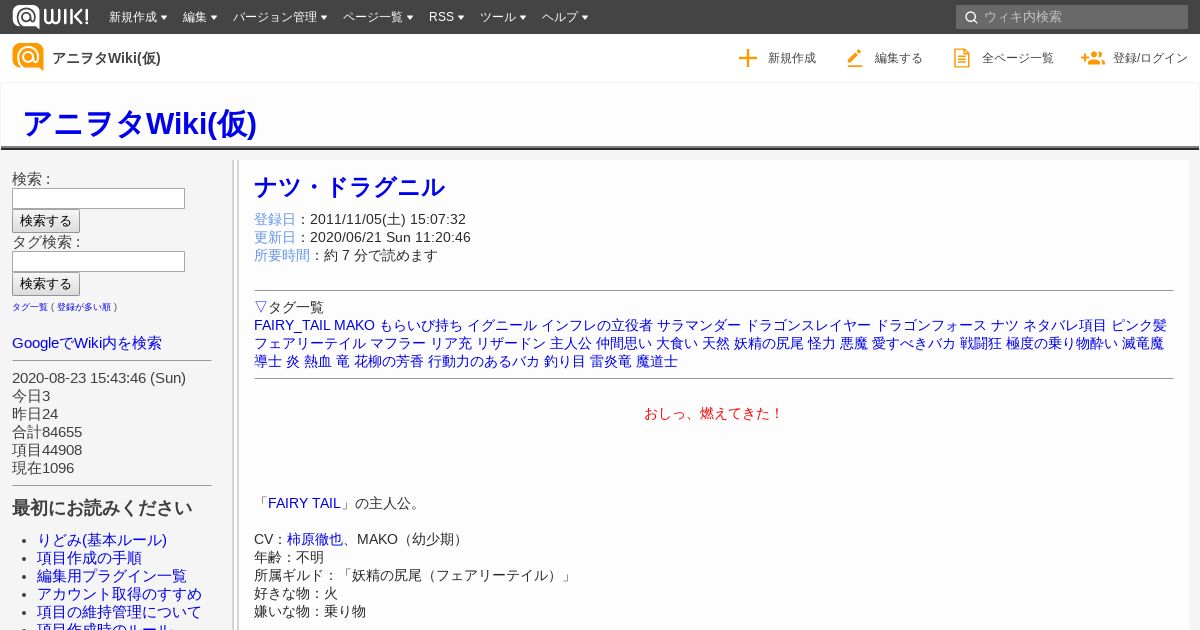This screenshot has height=630, width=1200.
Task: Click the ▽タグ一覧 heading text
Action: [x=289, y=307]
